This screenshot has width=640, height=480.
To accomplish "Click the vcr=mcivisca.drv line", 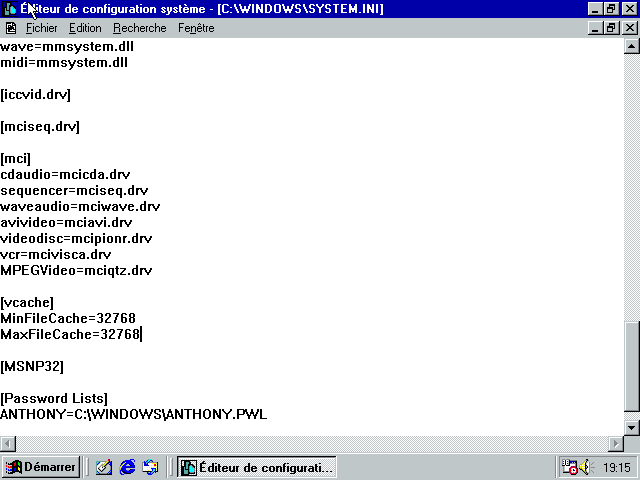I will 56,255.
